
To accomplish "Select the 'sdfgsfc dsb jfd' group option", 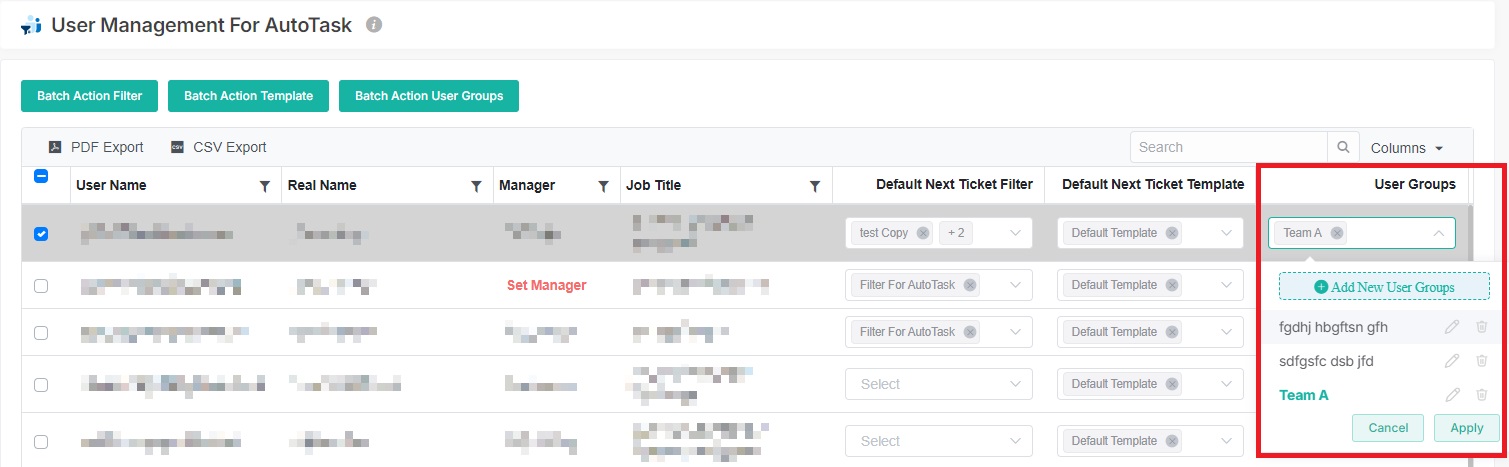I will coord(1326,361).
